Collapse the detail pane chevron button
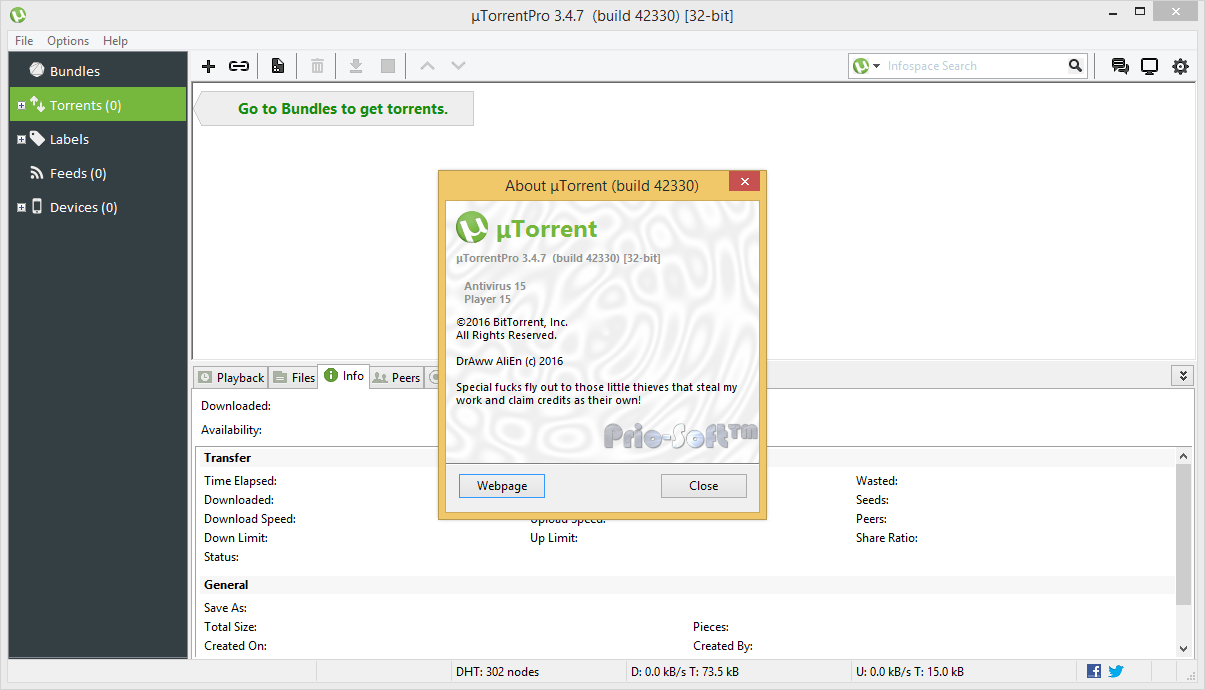Screen dimensions: 1205x690 [1183, 376]
